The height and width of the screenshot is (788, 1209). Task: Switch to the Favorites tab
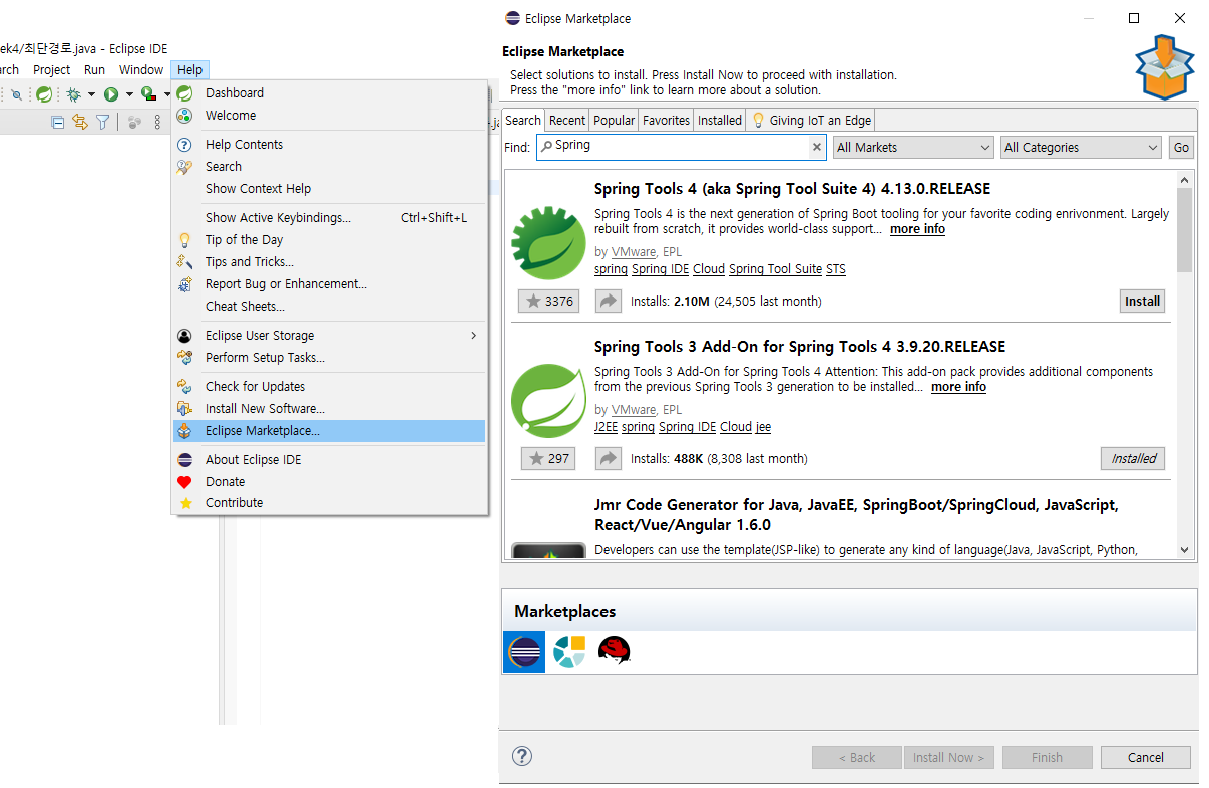(x=666, y=121)
